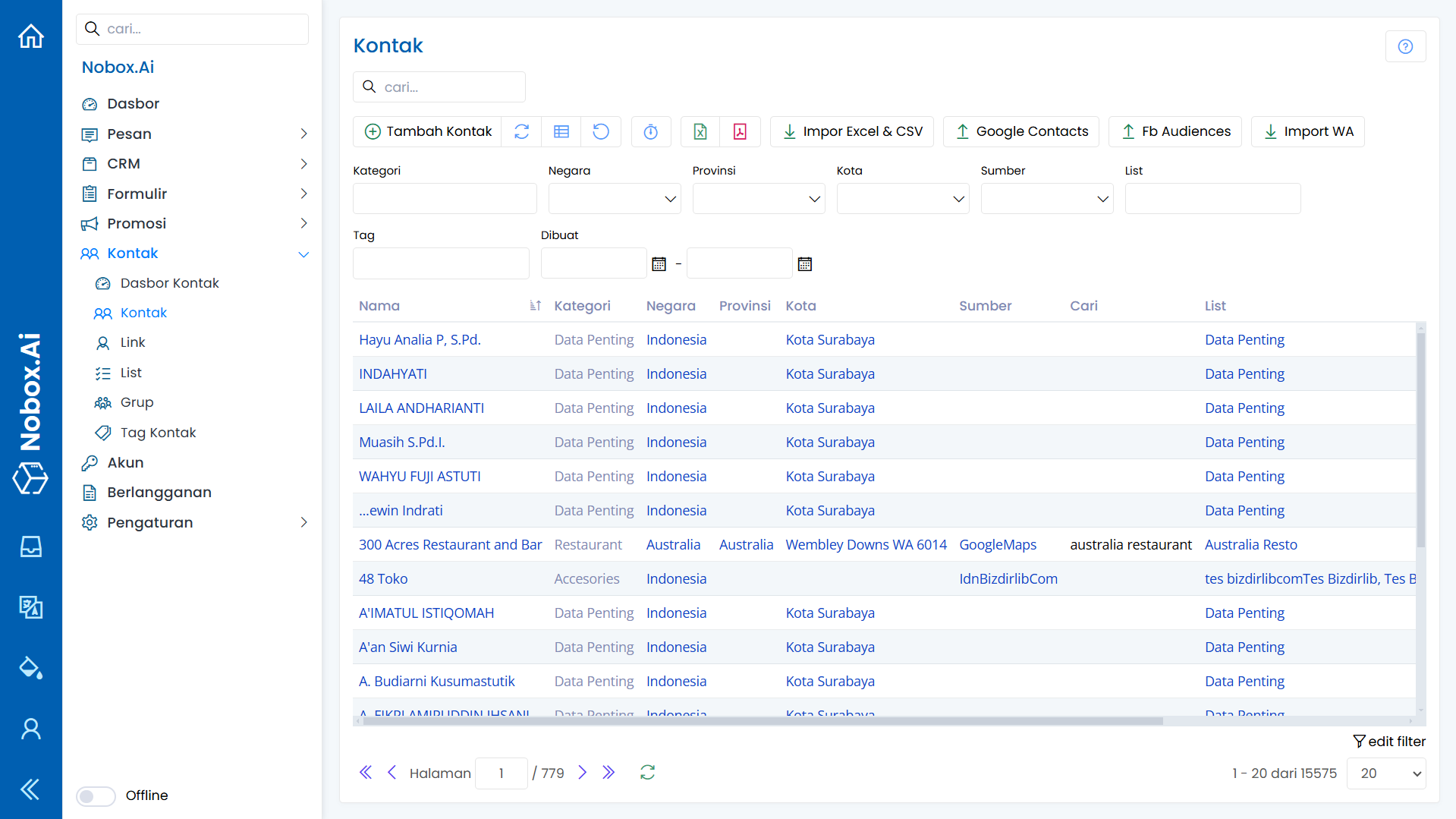Viewport: 1456px width, 819px height.
Task: Click the table view icon
Action: pos(561,131)
